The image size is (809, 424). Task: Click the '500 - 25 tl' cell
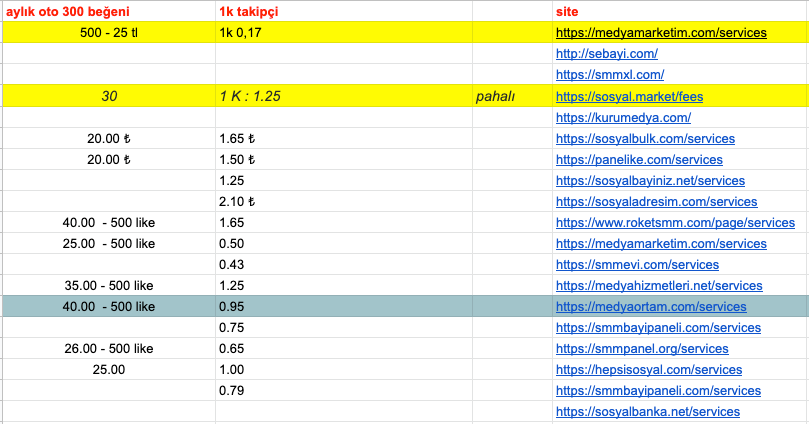109,32
